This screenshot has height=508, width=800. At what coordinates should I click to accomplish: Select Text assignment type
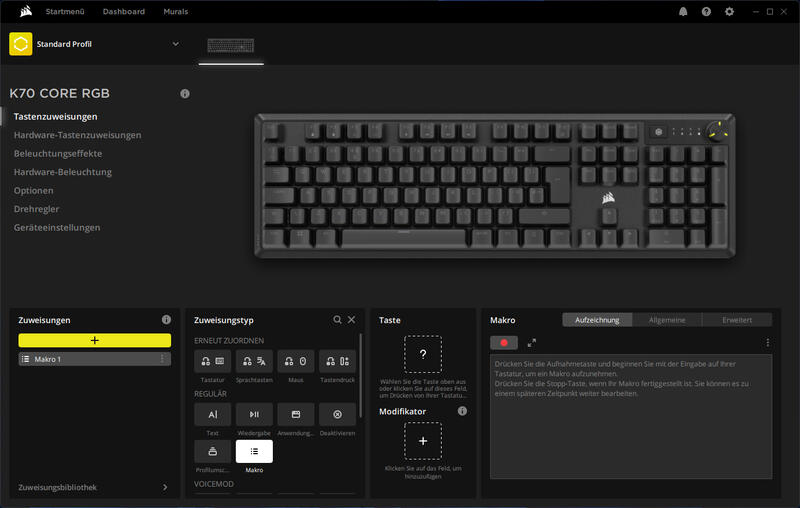[x=212, y=415]
